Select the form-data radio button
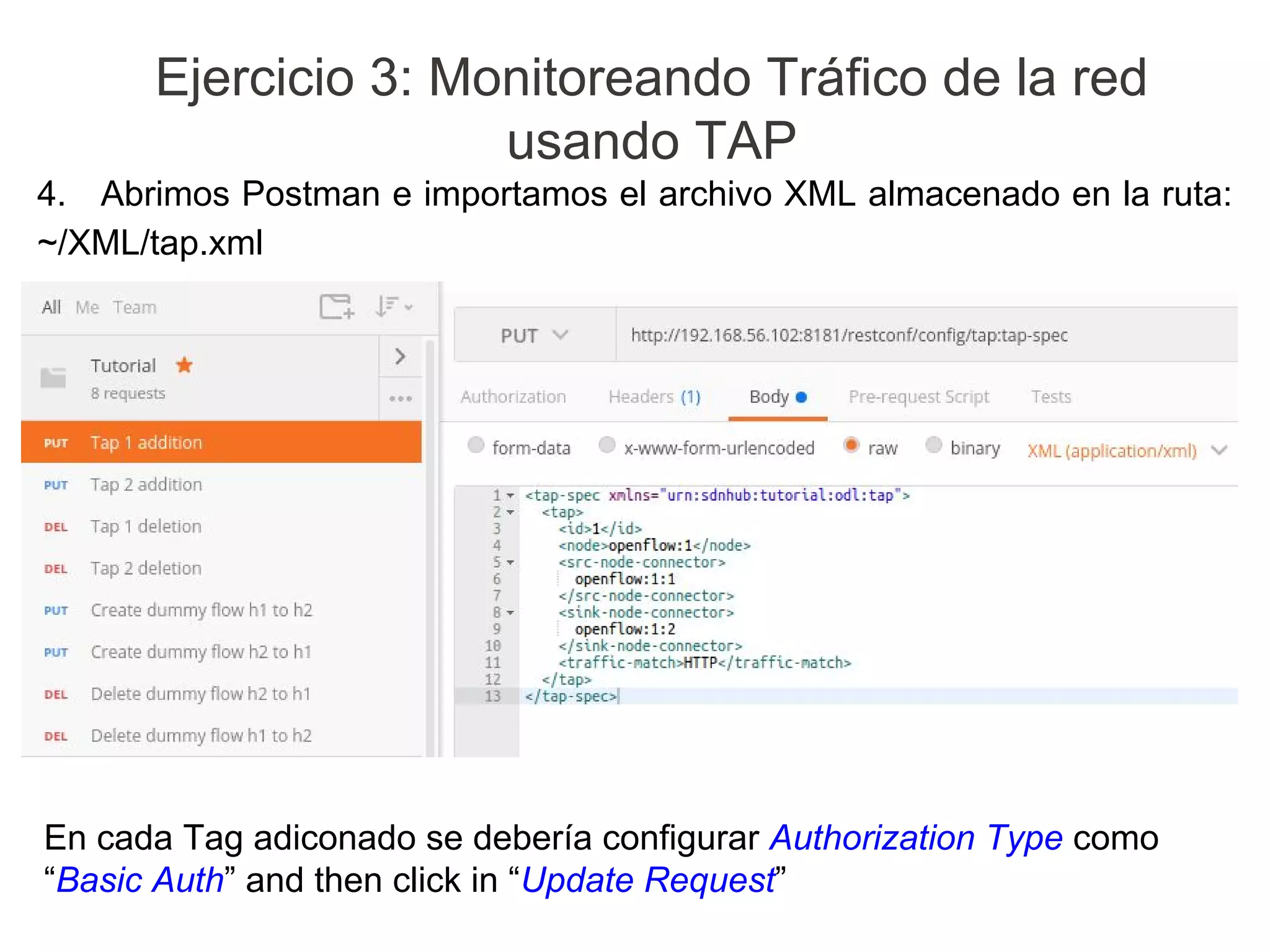The width and height of the screenshot is (1270, 952). [x=476, y=445]
